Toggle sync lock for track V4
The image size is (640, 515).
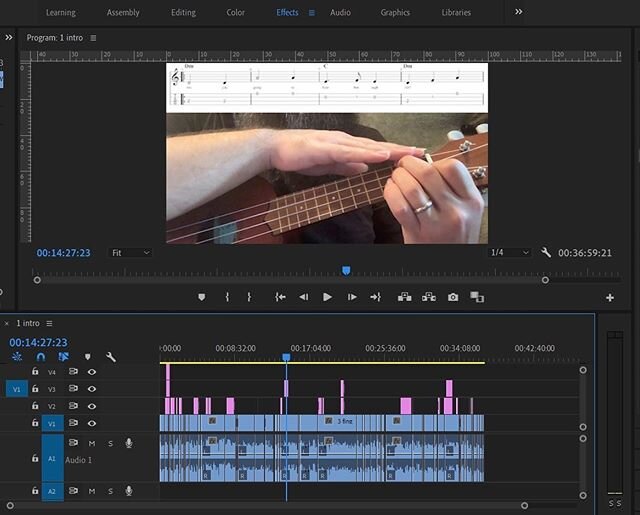[73, 371]
